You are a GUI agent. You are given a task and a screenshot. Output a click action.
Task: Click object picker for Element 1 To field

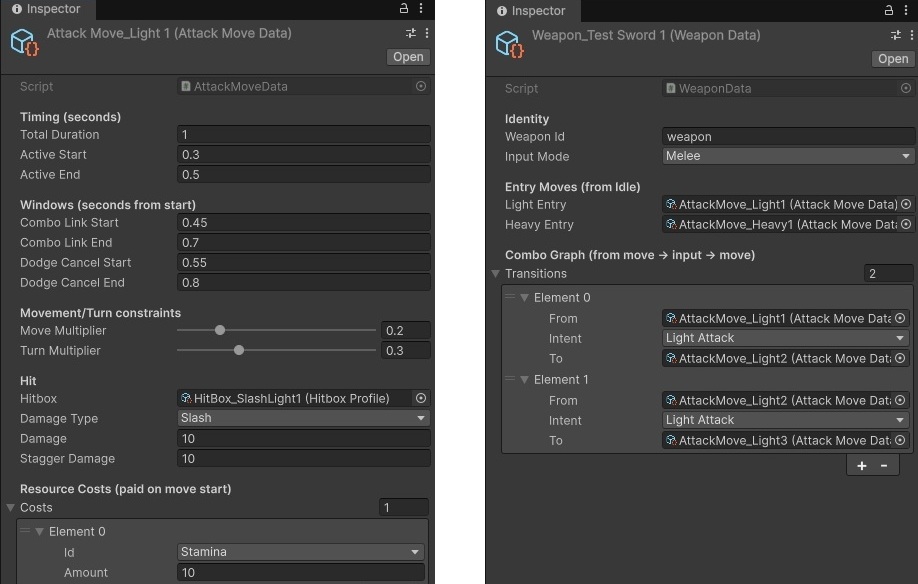coord(900,440)
